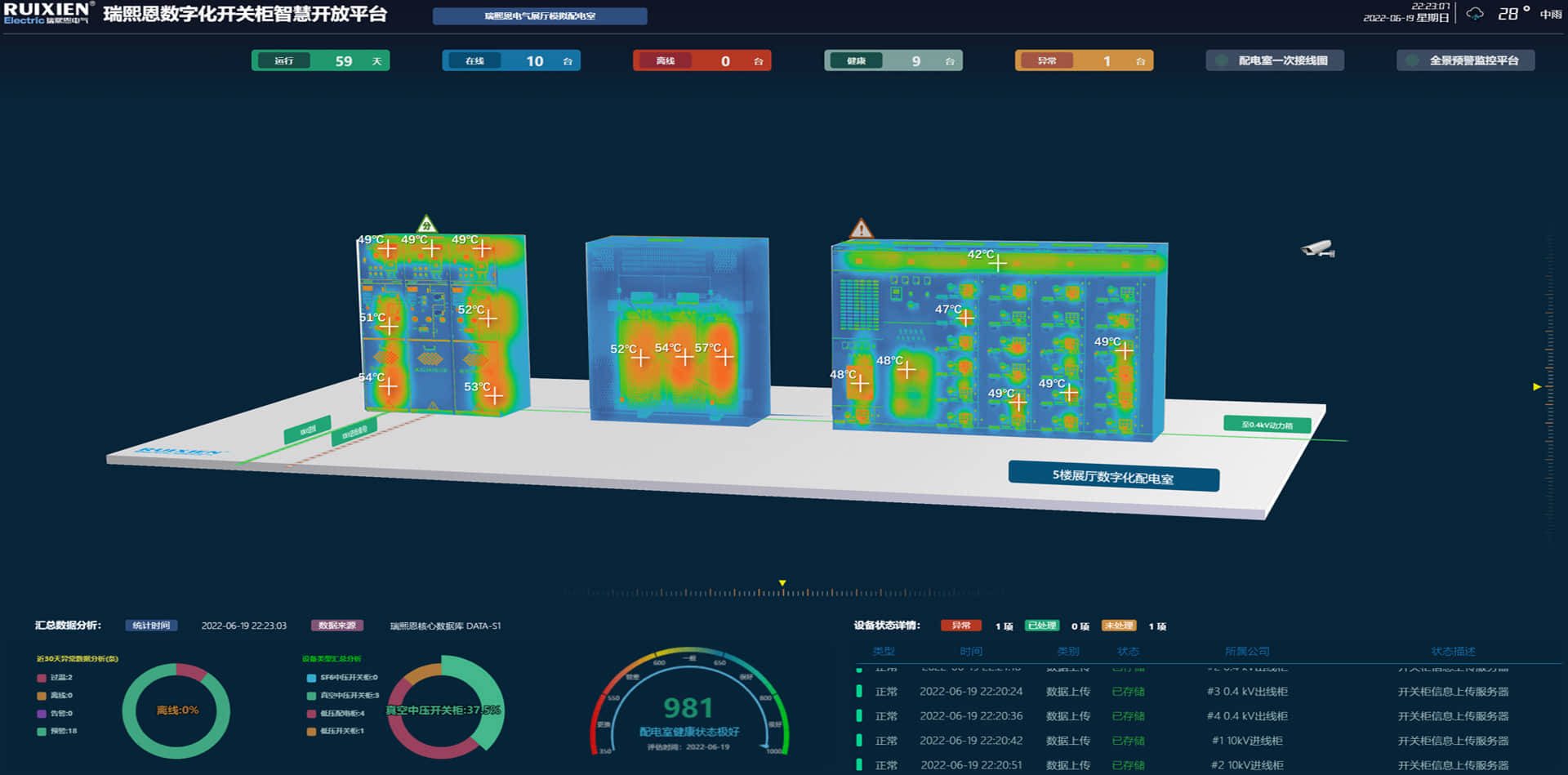This screenshot has width=1568, height=775.
Task: Click the 57°C hotspot crosshair on the transformer
Action: coord(724,356)
